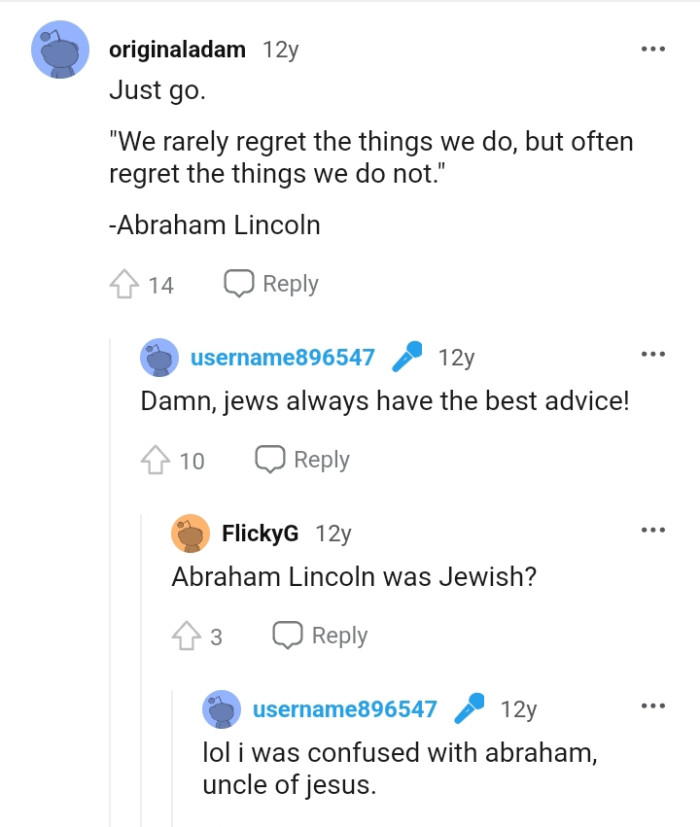Open the three-dot menu on the bottom comment

tap(653, 705)
